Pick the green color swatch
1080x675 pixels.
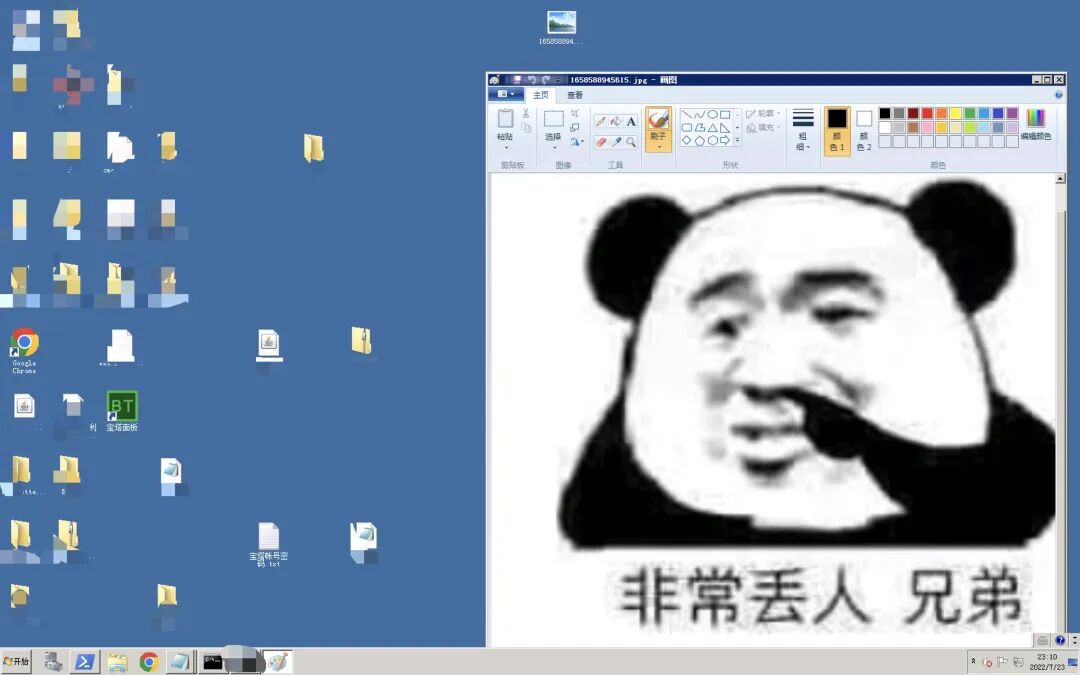[970, 113]
